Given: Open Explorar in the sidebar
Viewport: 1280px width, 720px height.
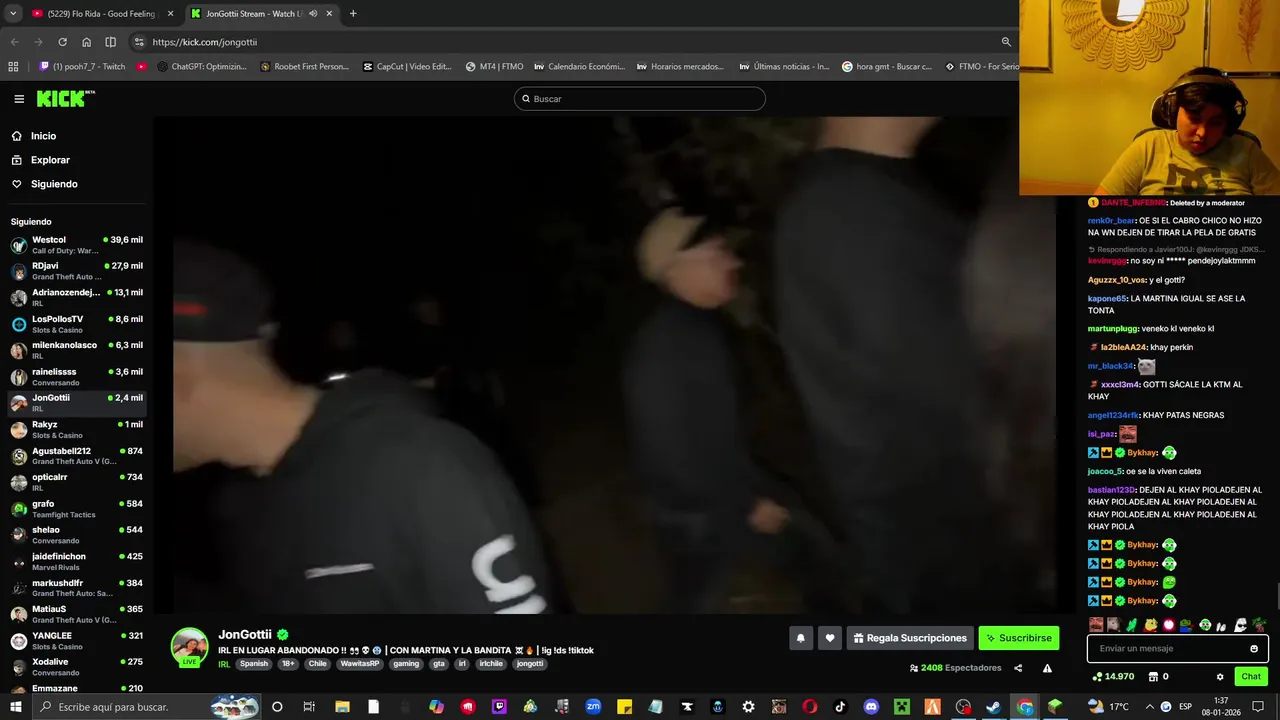Looking at the screenshot, I should coord(50,160).
